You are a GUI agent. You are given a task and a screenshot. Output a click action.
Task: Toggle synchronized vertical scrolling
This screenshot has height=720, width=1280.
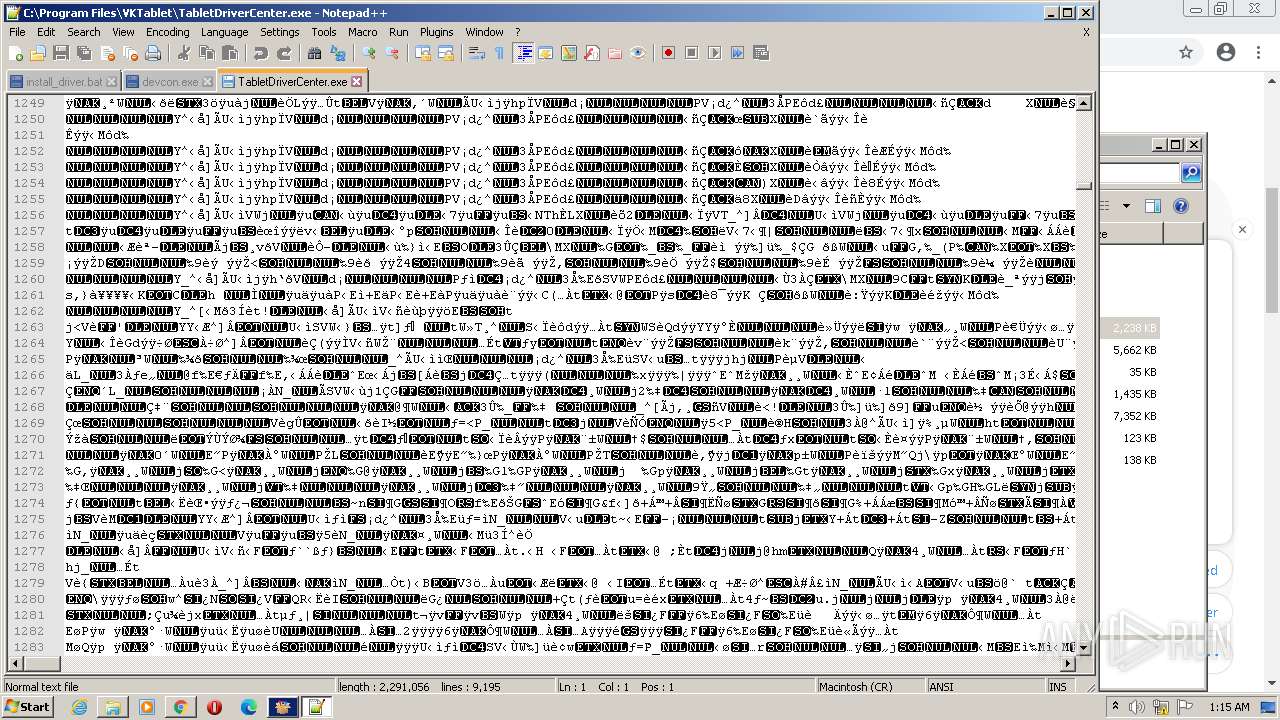423,53
